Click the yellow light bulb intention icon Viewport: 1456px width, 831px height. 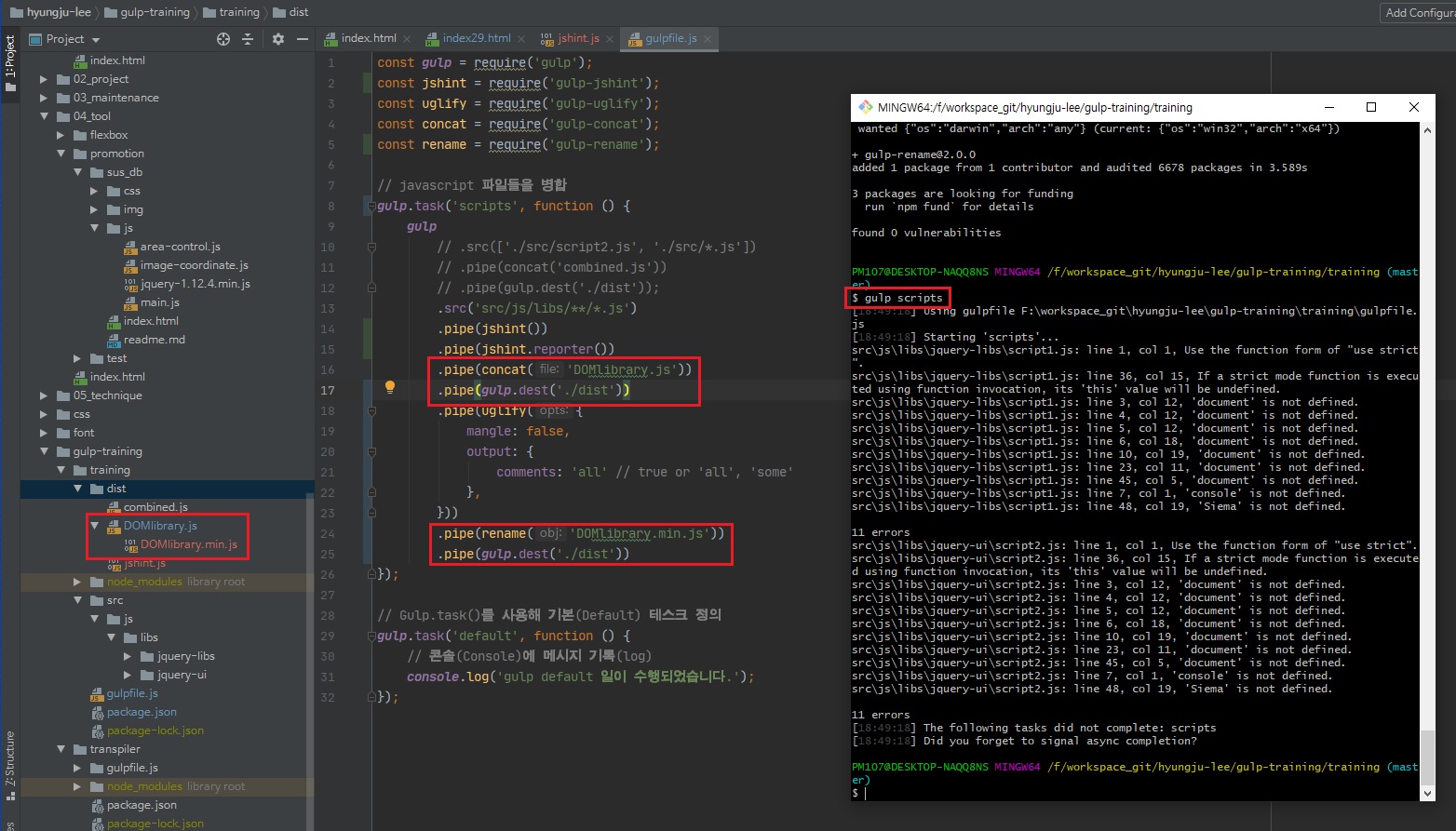(390, 388)
